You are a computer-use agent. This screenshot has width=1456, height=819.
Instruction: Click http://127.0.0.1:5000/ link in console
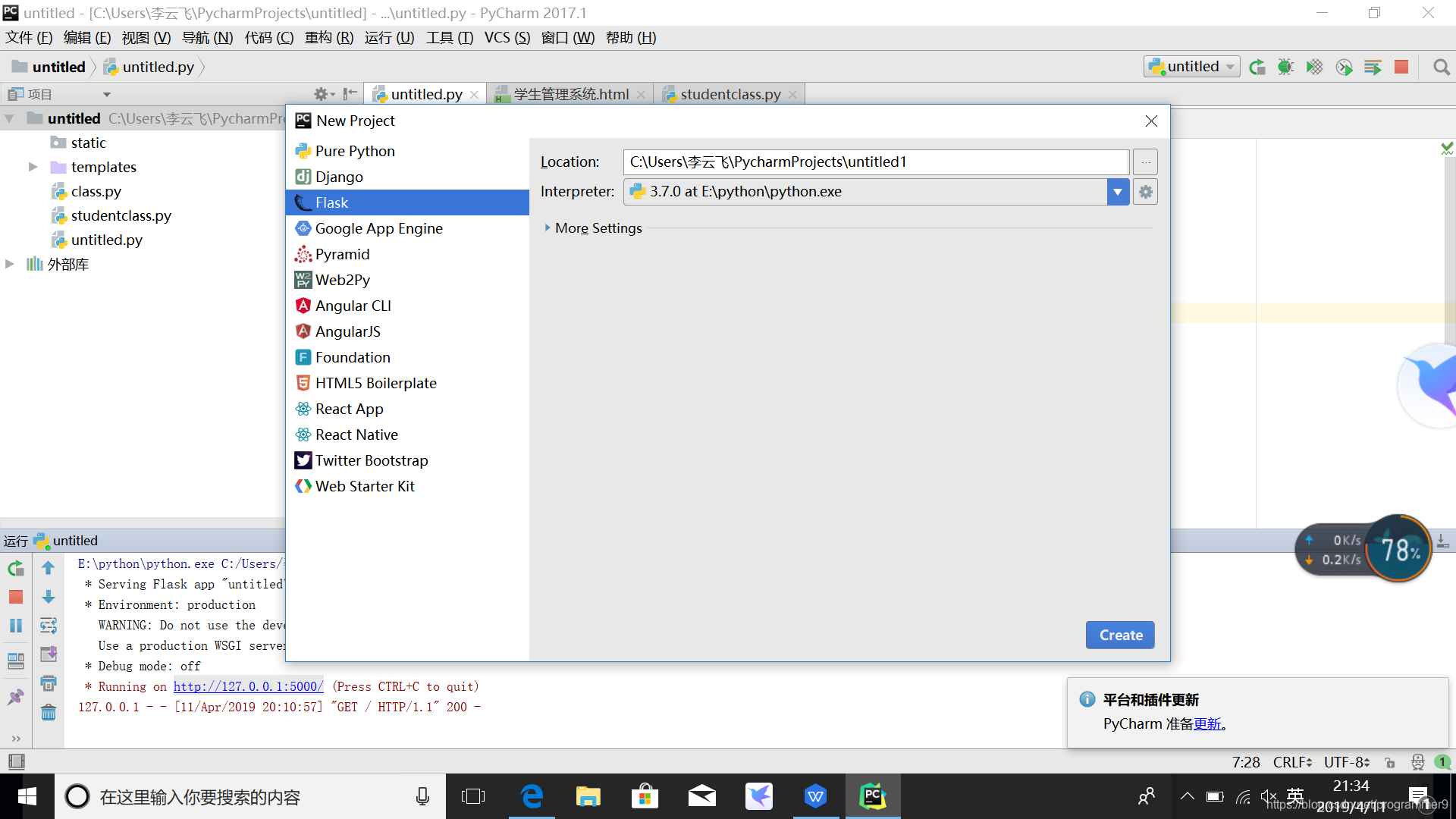point(249,686)
